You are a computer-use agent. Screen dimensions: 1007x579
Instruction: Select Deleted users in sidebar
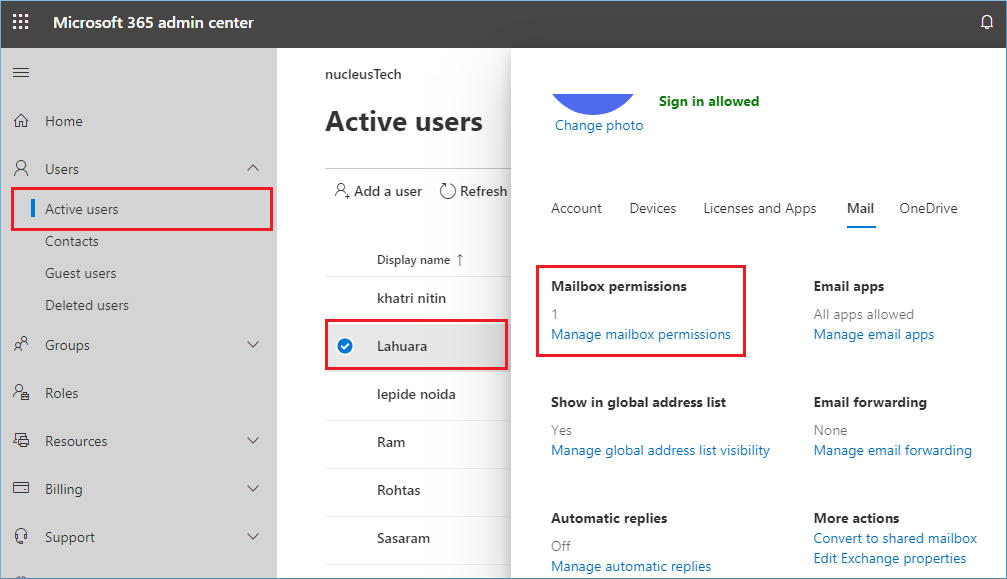click(x=86, y=305)
